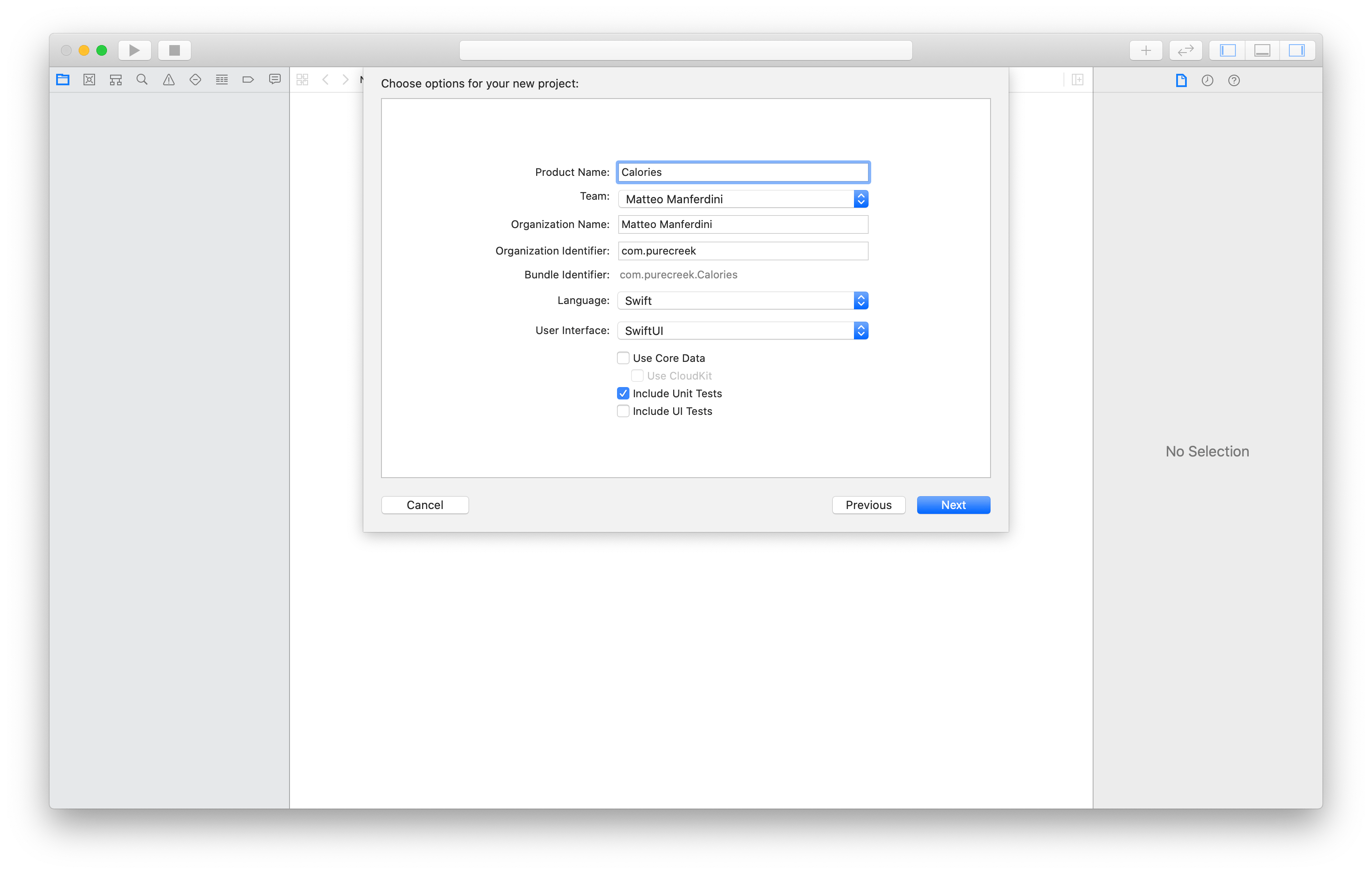Open the User Interface SwiftUI dropdown
The width and height of the screenshot is (1372, 874).
(x=861, y=331)
